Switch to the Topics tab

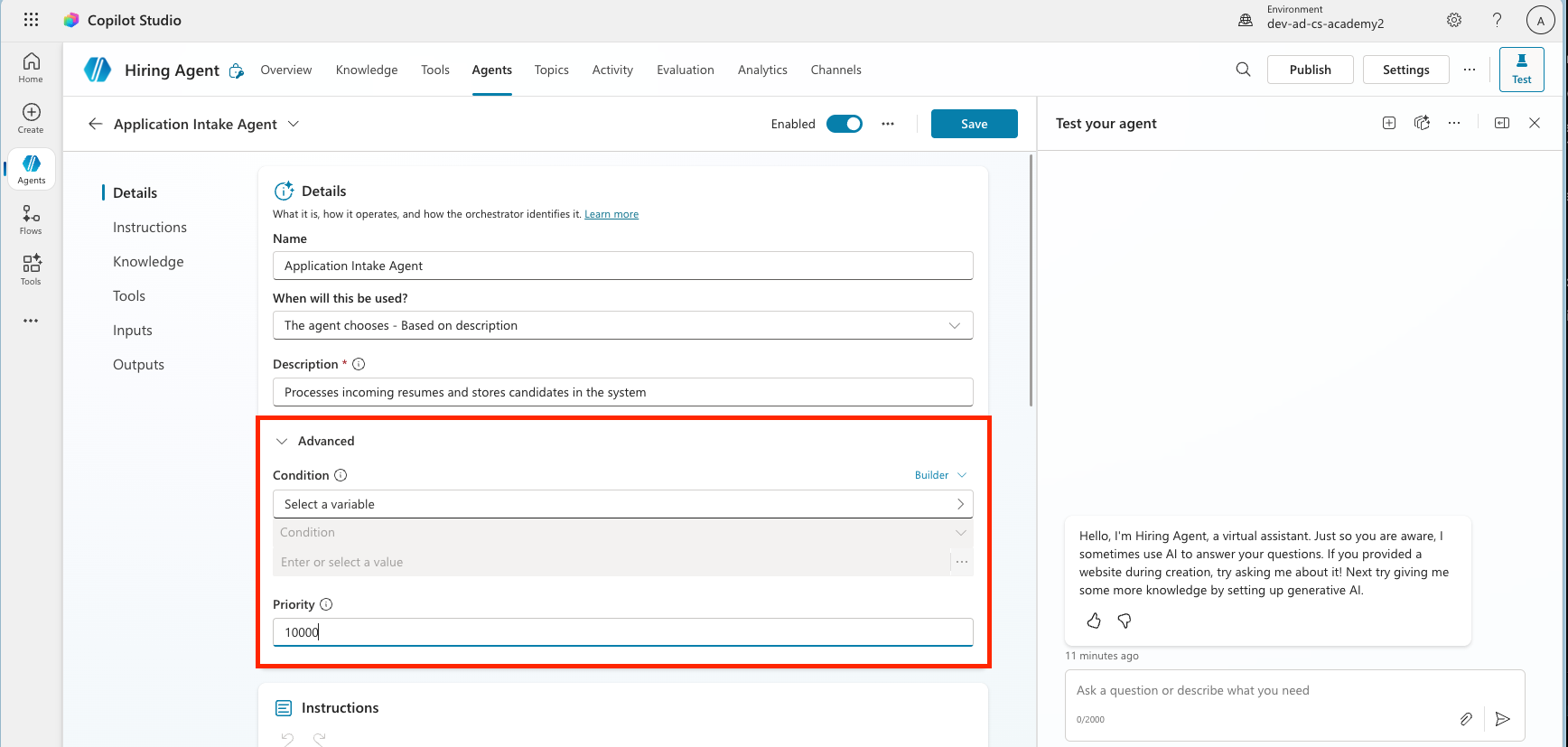coord(551,70)
